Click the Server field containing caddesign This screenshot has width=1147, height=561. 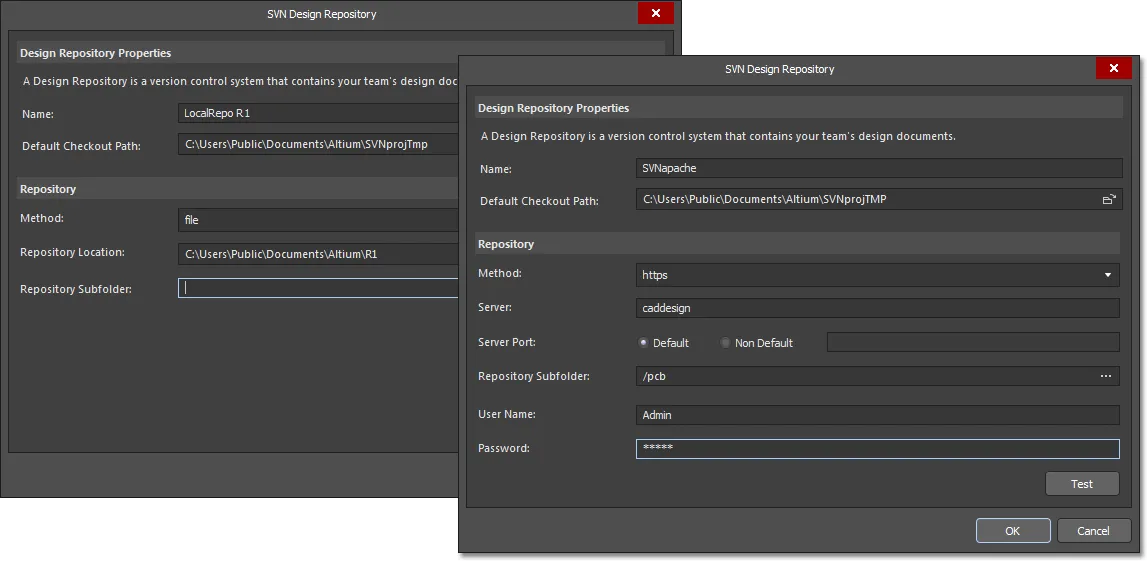click(x=878, y=308)
